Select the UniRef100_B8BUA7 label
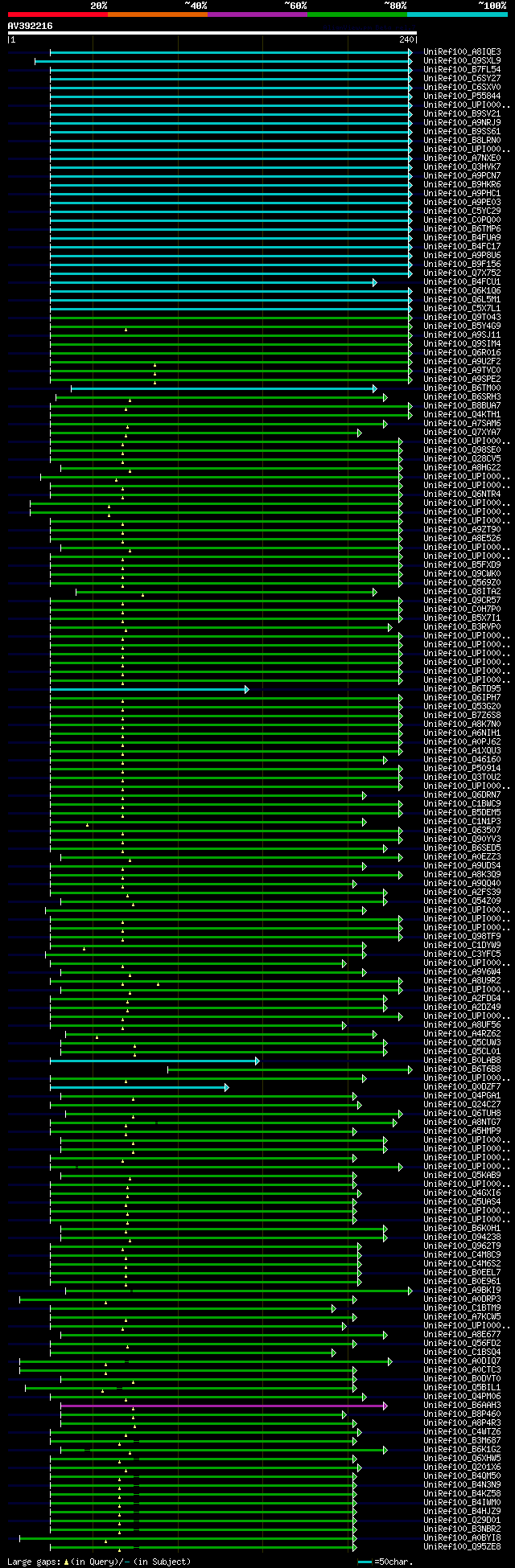This screenshot has width=515, height=1568. (x=462, y=405)
